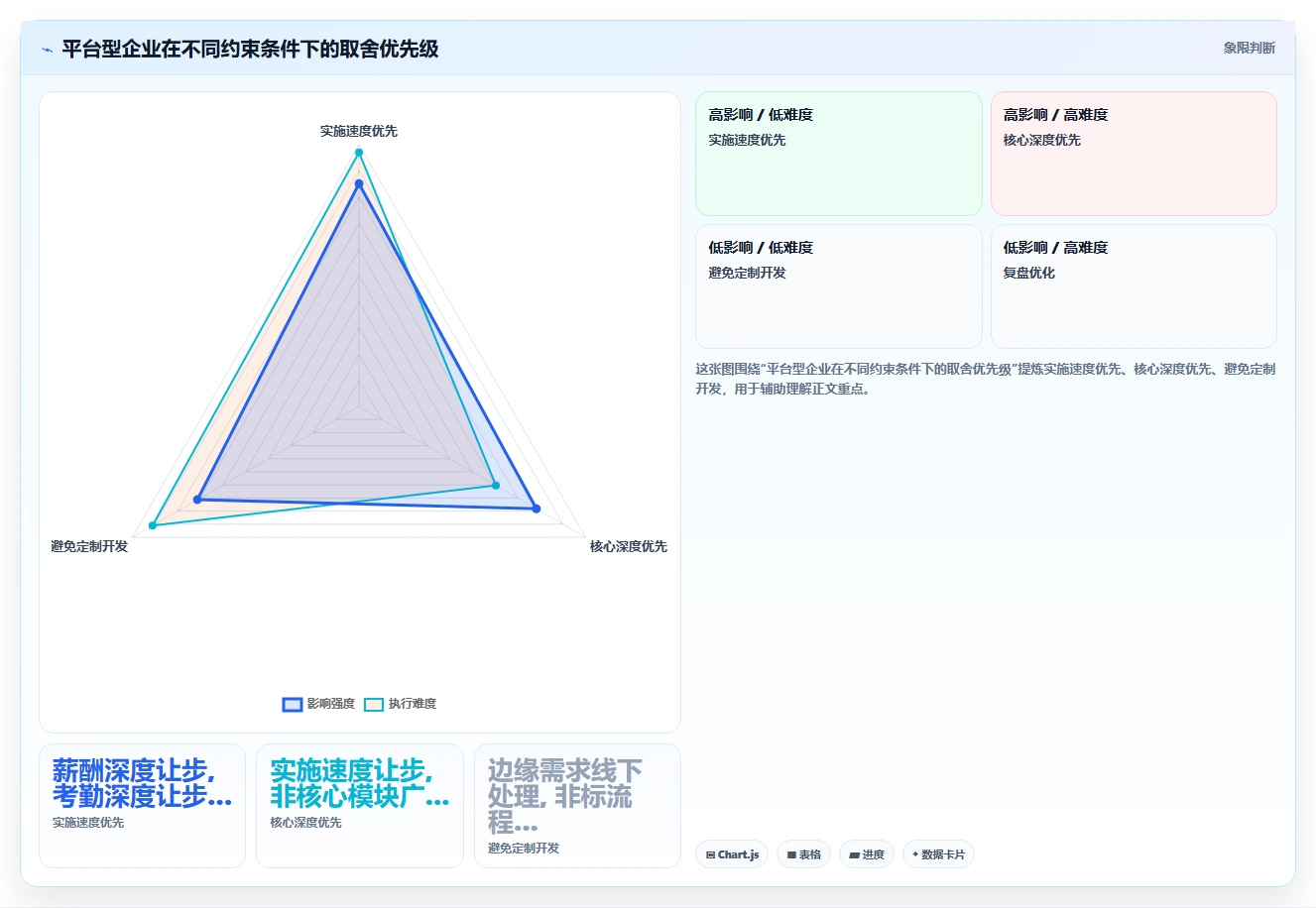
Task: Click 核心深度优先 text in the red card
Action: [1042, 140]
